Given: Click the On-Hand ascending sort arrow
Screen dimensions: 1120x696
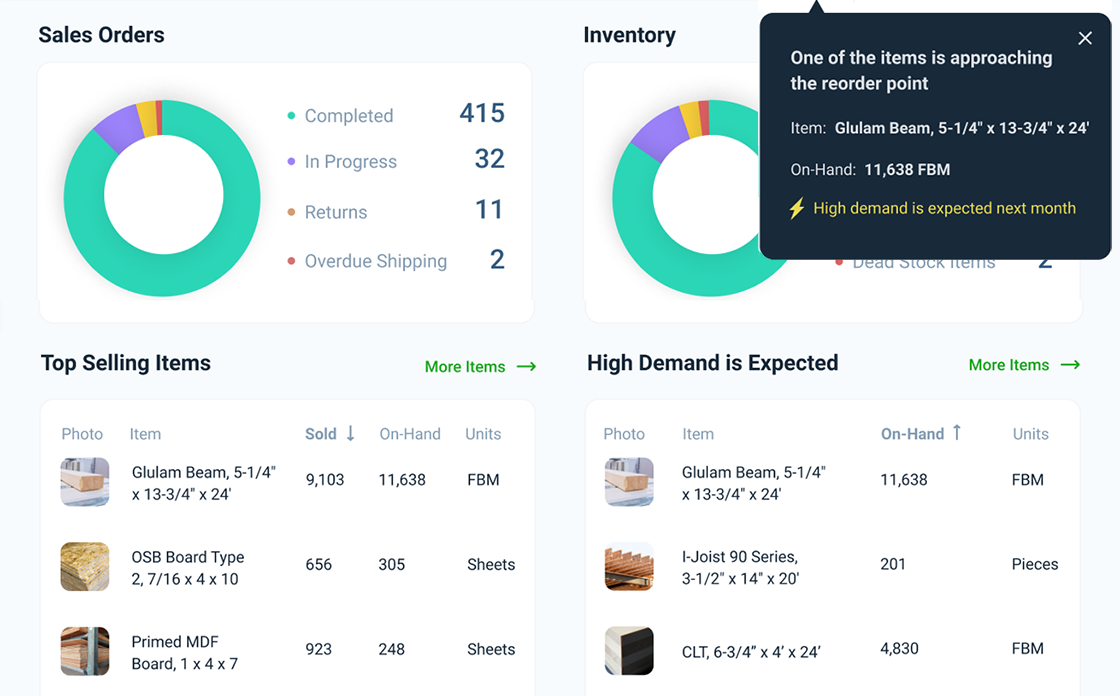Looking at the screenshot, I should (x=957, y=433).
